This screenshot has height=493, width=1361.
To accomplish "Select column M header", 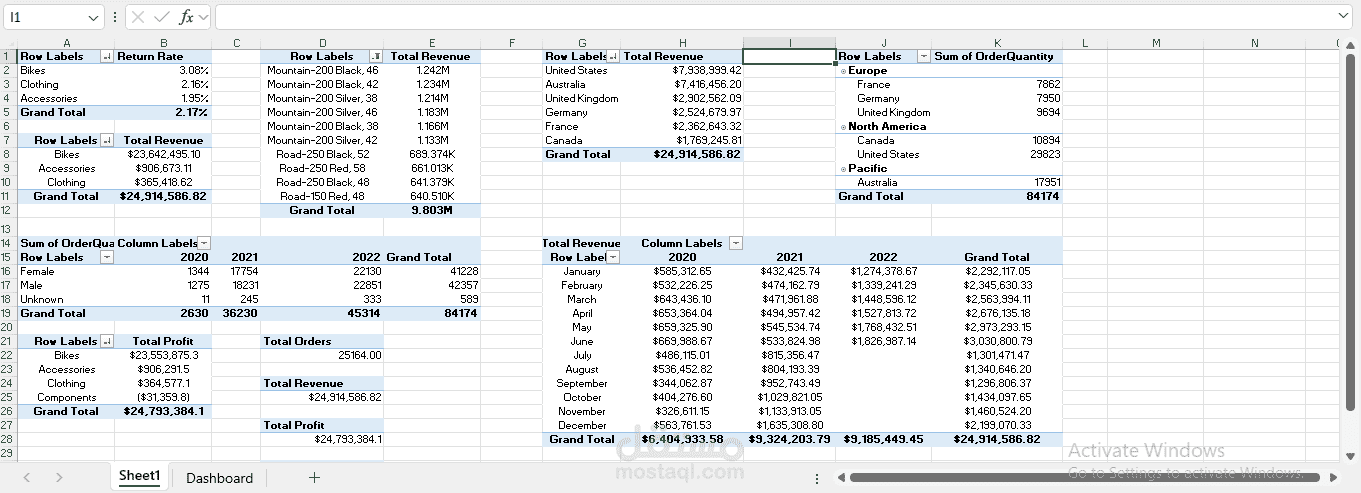I will [1156, 43].
